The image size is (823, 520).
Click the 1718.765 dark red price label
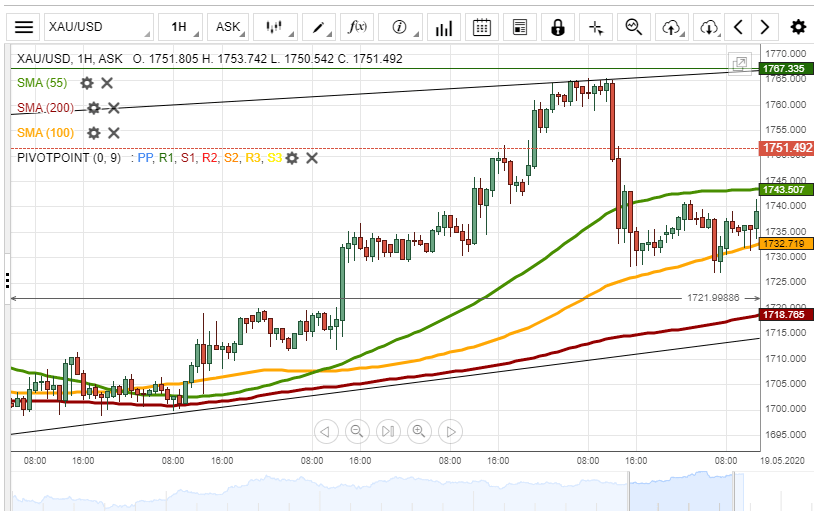pos(786,315)
